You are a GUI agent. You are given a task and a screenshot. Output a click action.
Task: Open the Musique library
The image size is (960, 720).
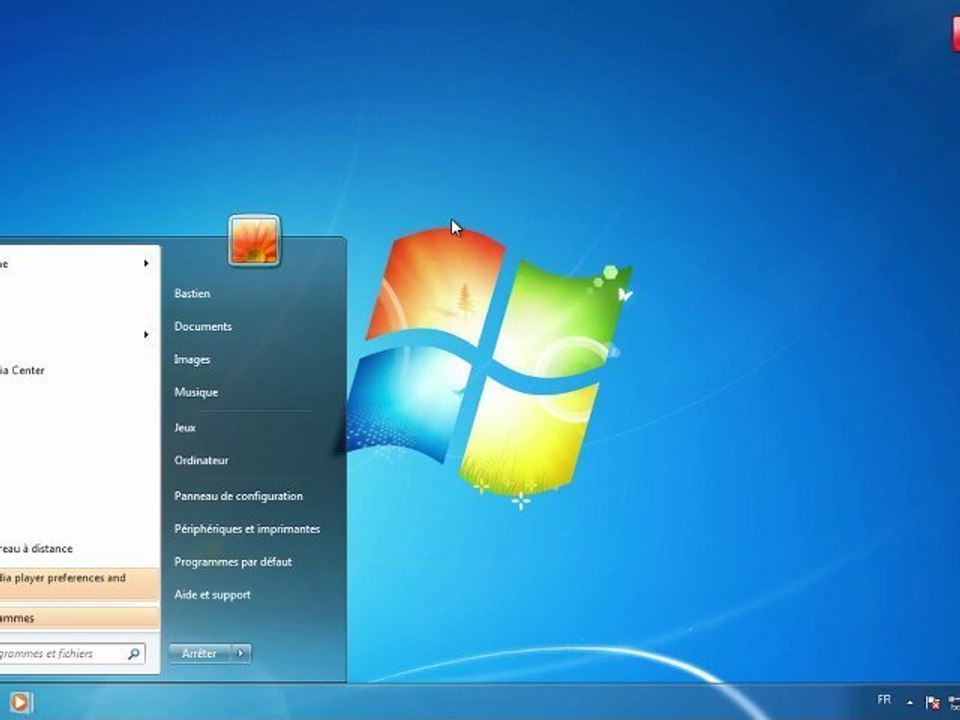pos(196,392)
